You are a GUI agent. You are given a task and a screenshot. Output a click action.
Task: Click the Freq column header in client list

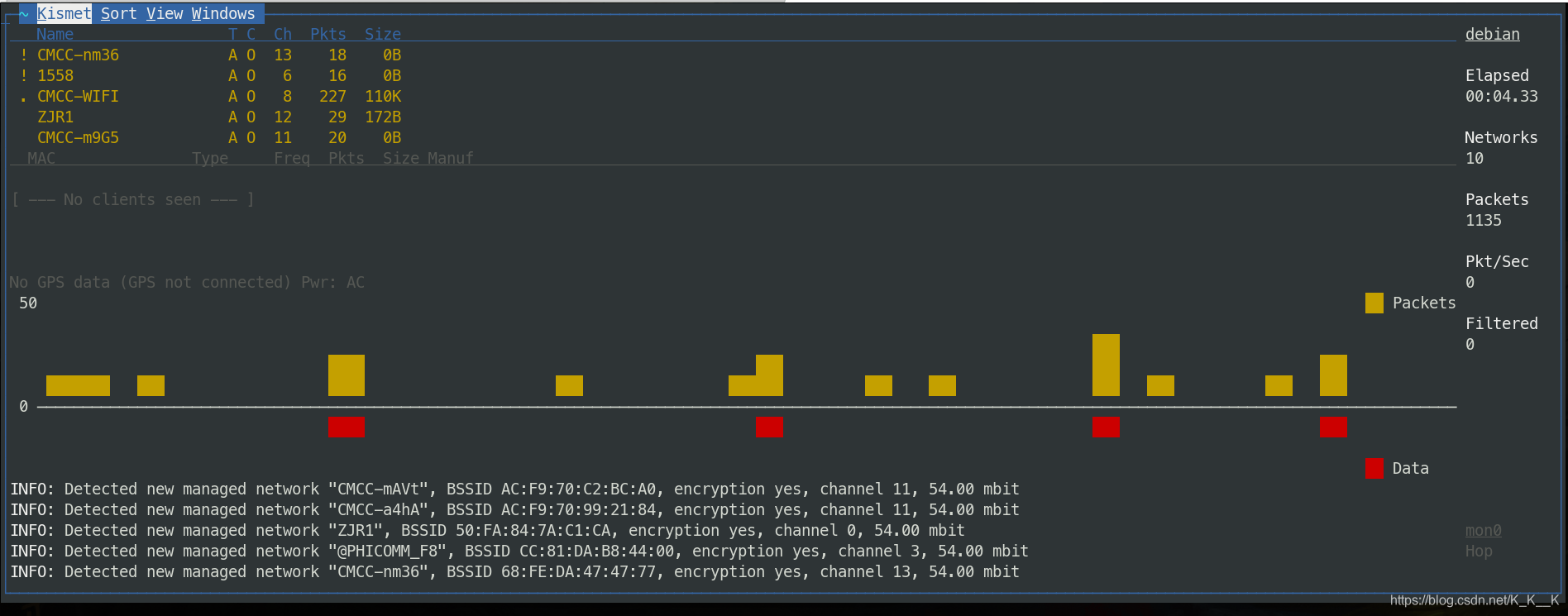point(292,158)
